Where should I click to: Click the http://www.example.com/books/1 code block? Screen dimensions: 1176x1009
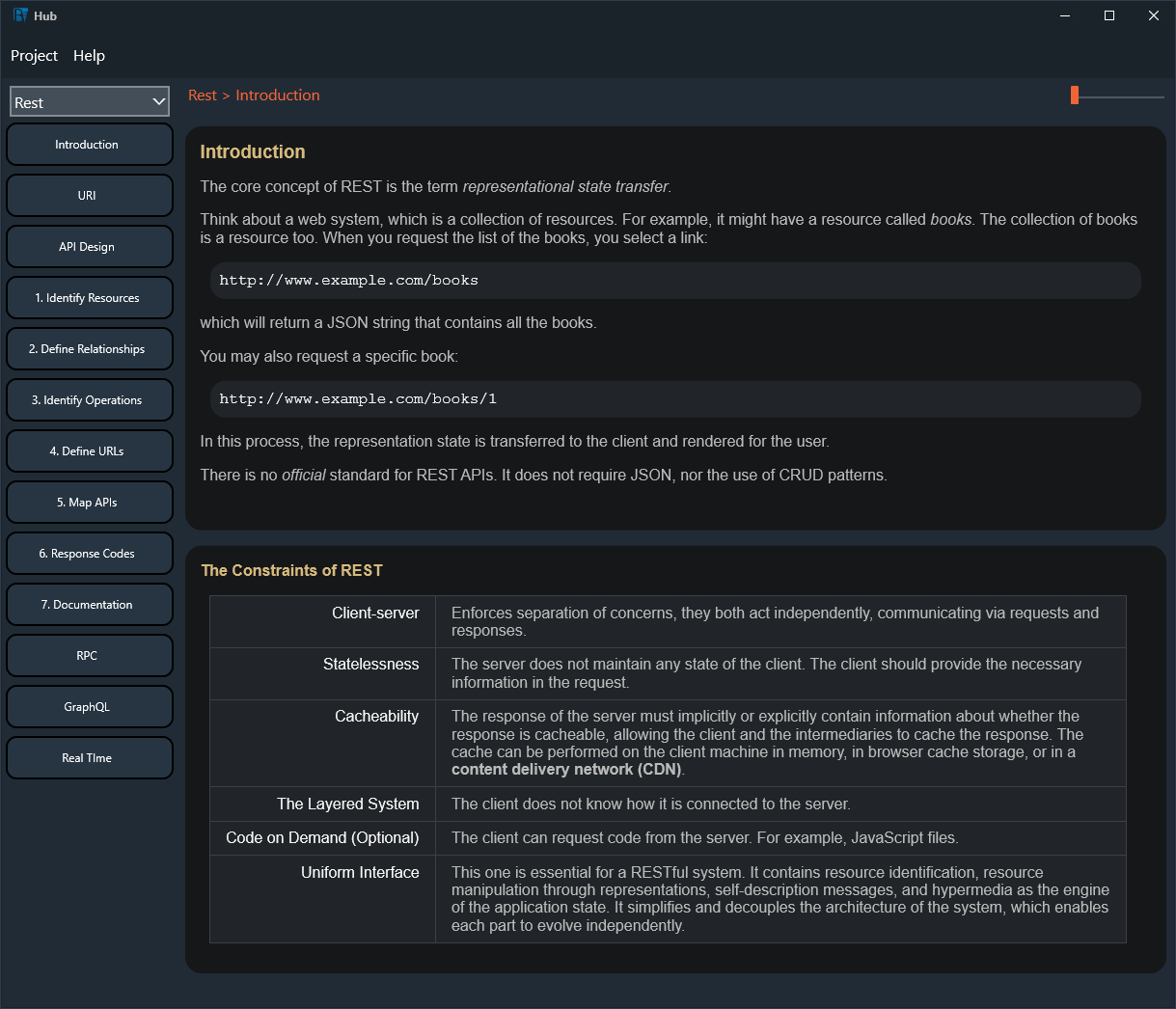(x=675, y=399)
